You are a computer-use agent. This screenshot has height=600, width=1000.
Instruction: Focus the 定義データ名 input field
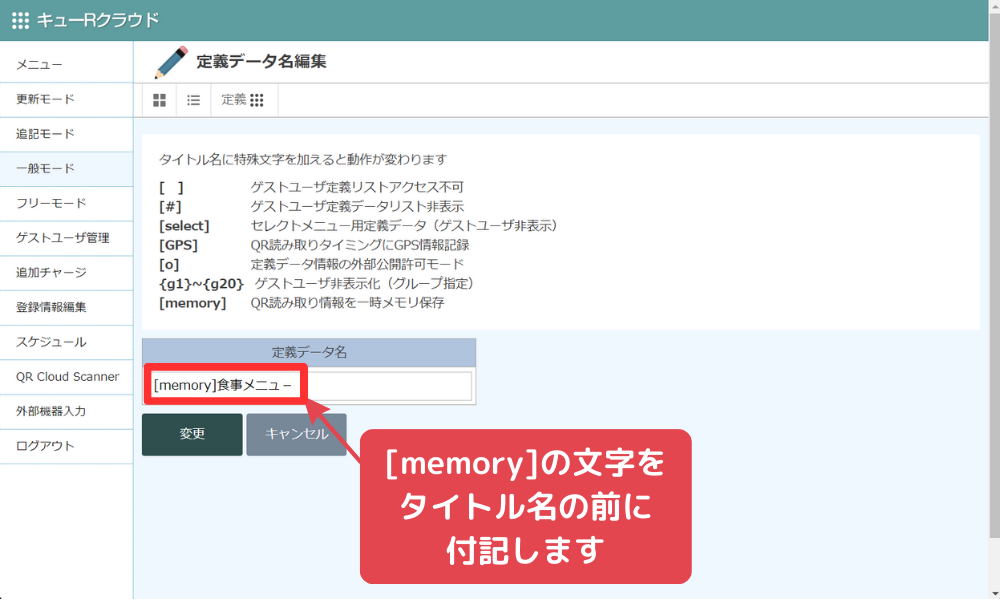[309, 386]
